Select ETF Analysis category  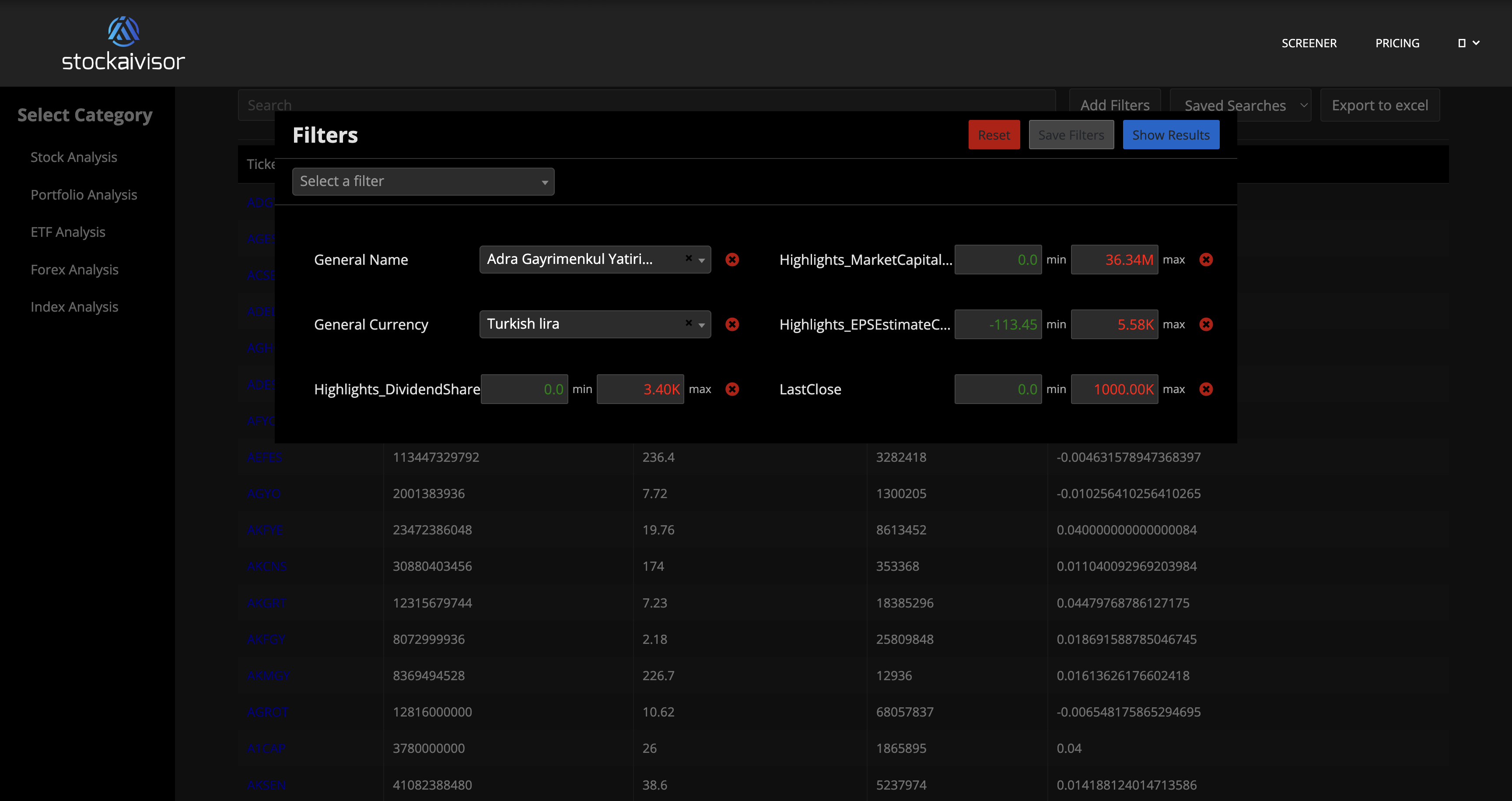(x=68, y=232)
